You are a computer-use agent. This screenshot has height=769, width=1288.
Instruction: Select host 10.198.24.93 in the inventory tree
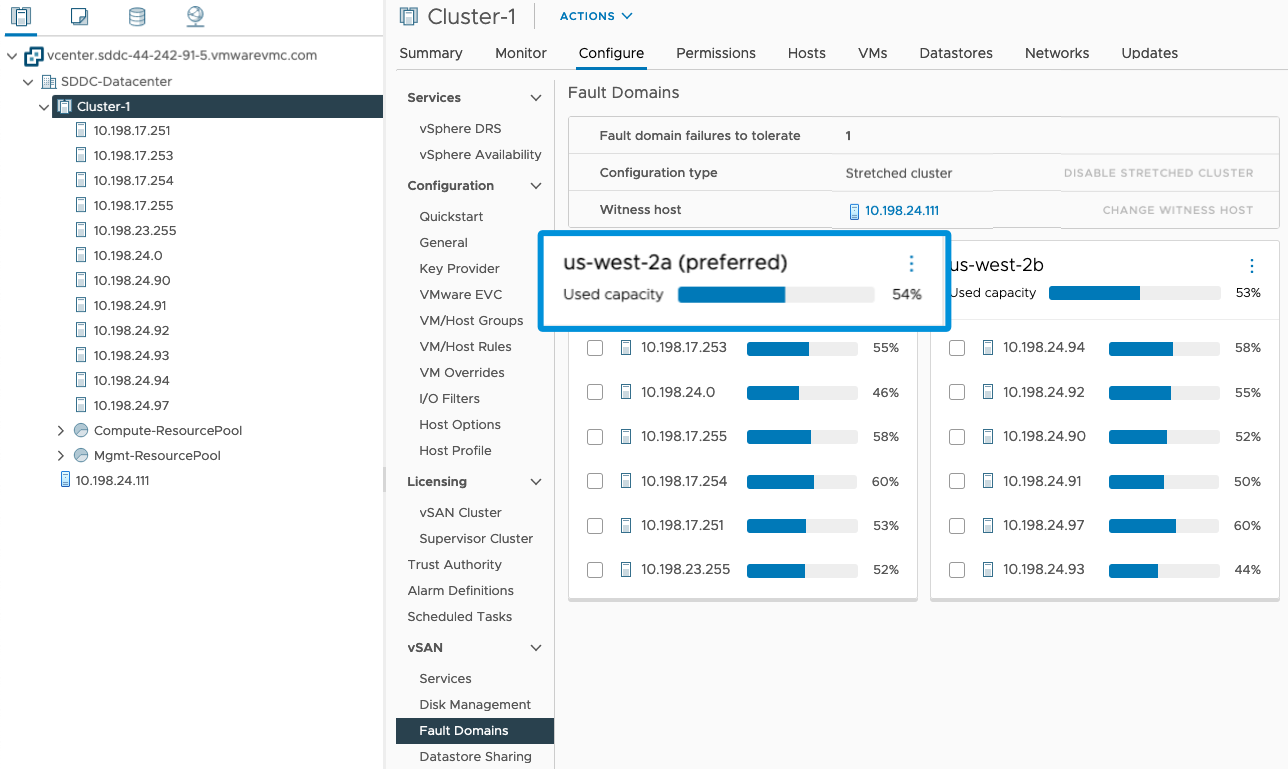132,355
